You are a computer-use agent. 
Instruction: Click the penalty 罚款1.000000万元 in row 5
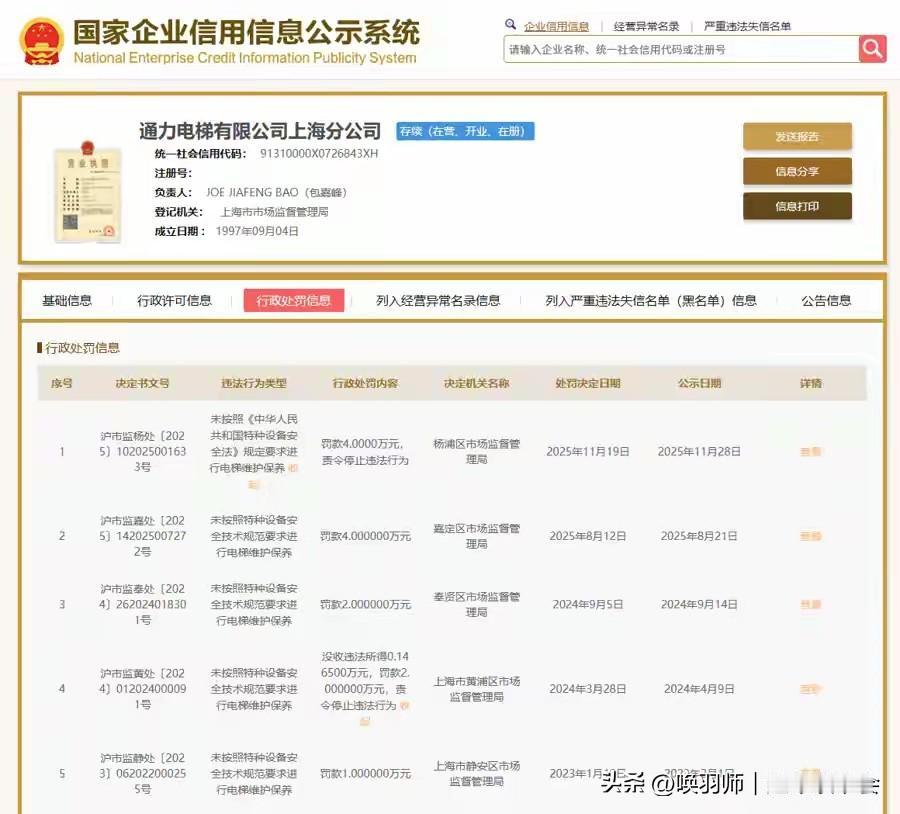click(365, 774)
